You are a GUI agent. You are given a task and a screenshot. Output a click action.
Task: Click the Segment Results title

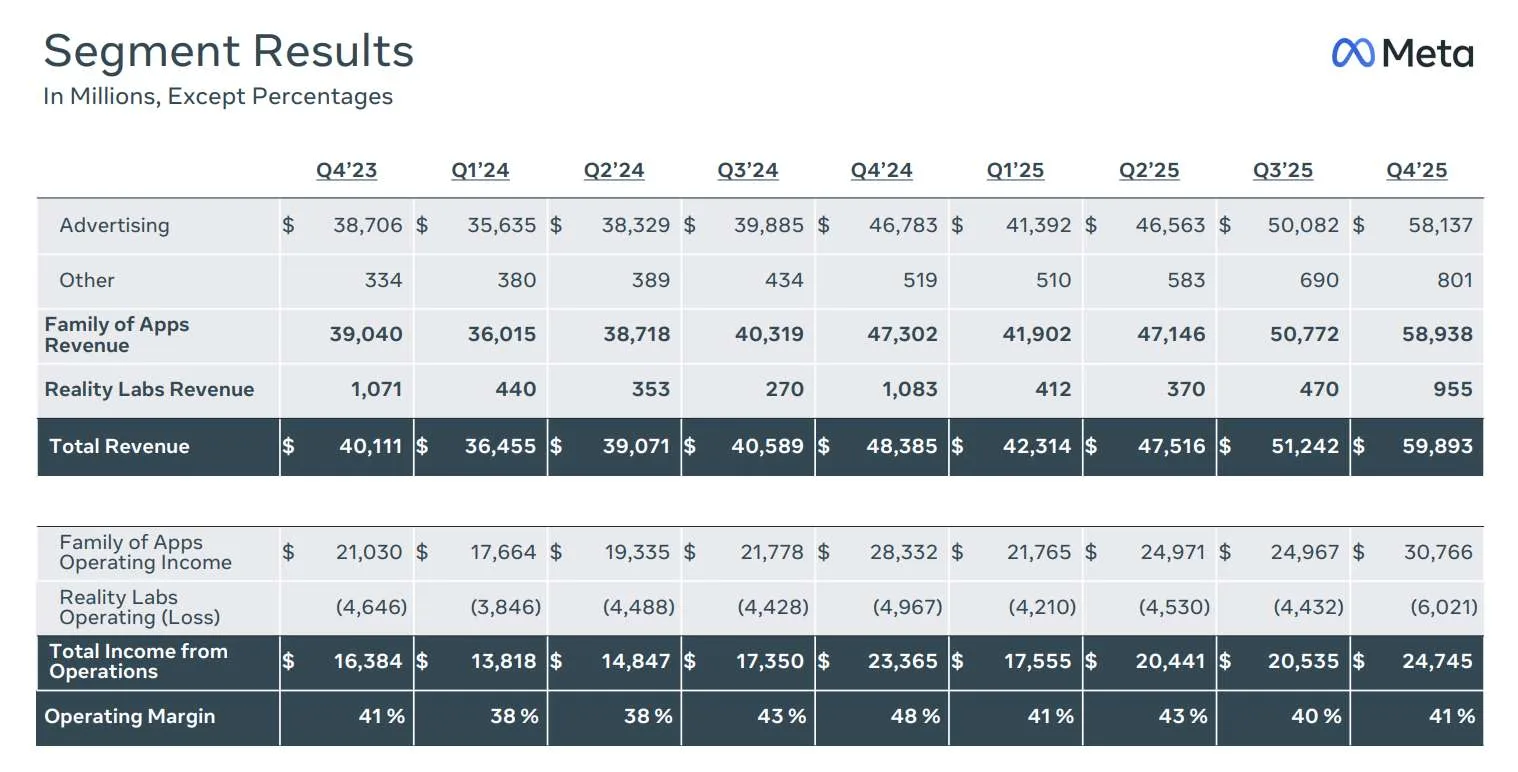(229, 51)
